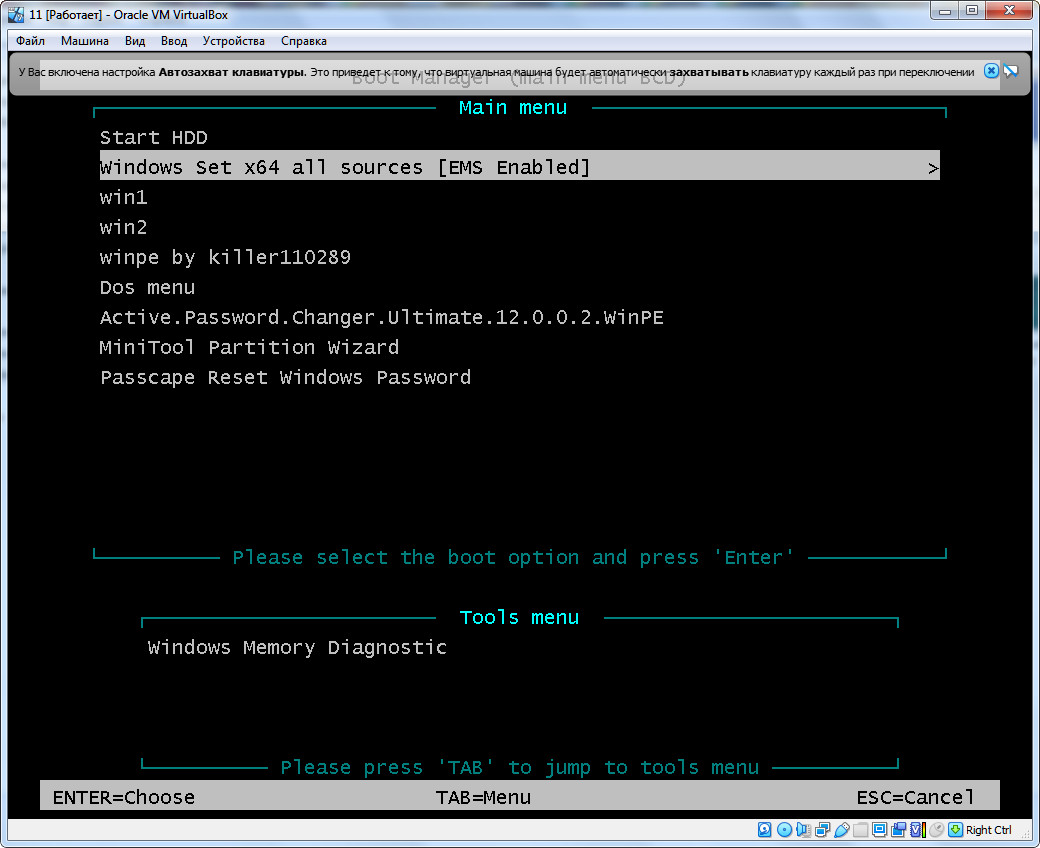Click the hard disk activity indicator icon
This screenshot has width=1040, height=848.
click(764, 829)
